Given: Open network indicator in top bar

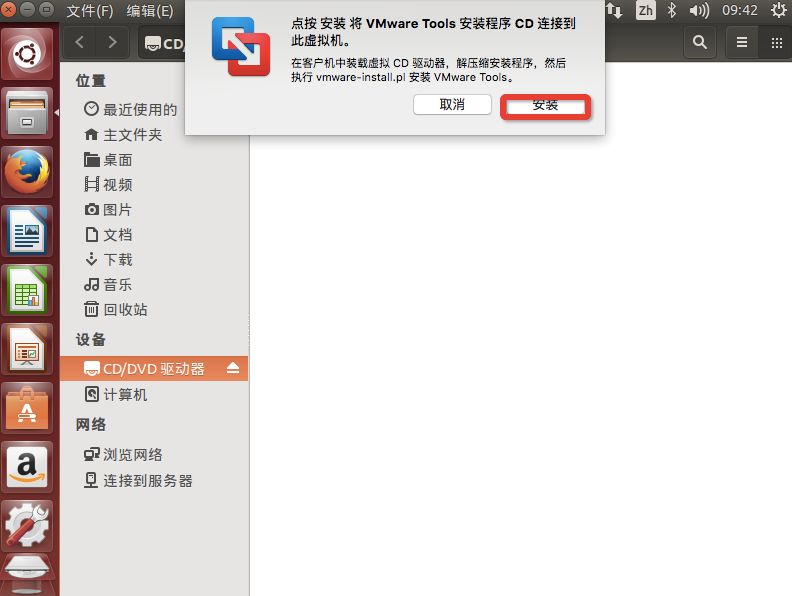Looking at the screenshot, I should pyautogui.click(x=615, y=11).
